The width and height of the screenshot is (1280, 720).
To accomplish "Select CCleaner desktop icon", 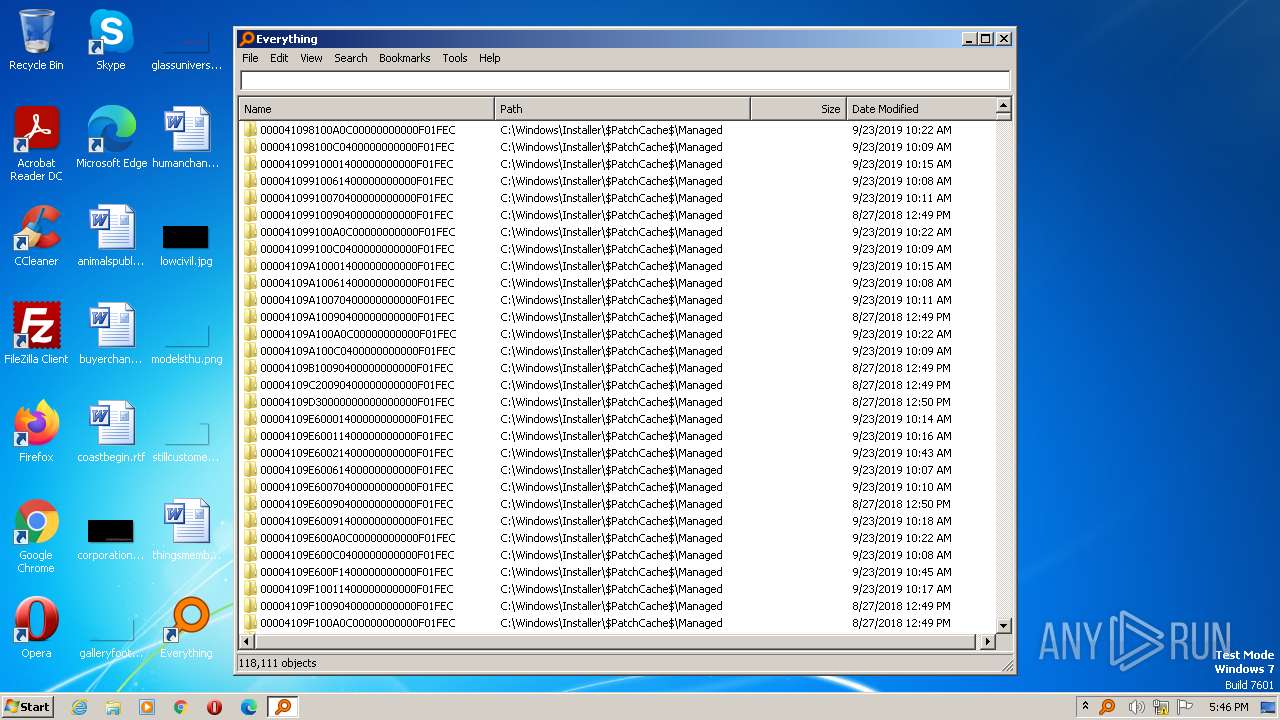I will tap(36, 235).
